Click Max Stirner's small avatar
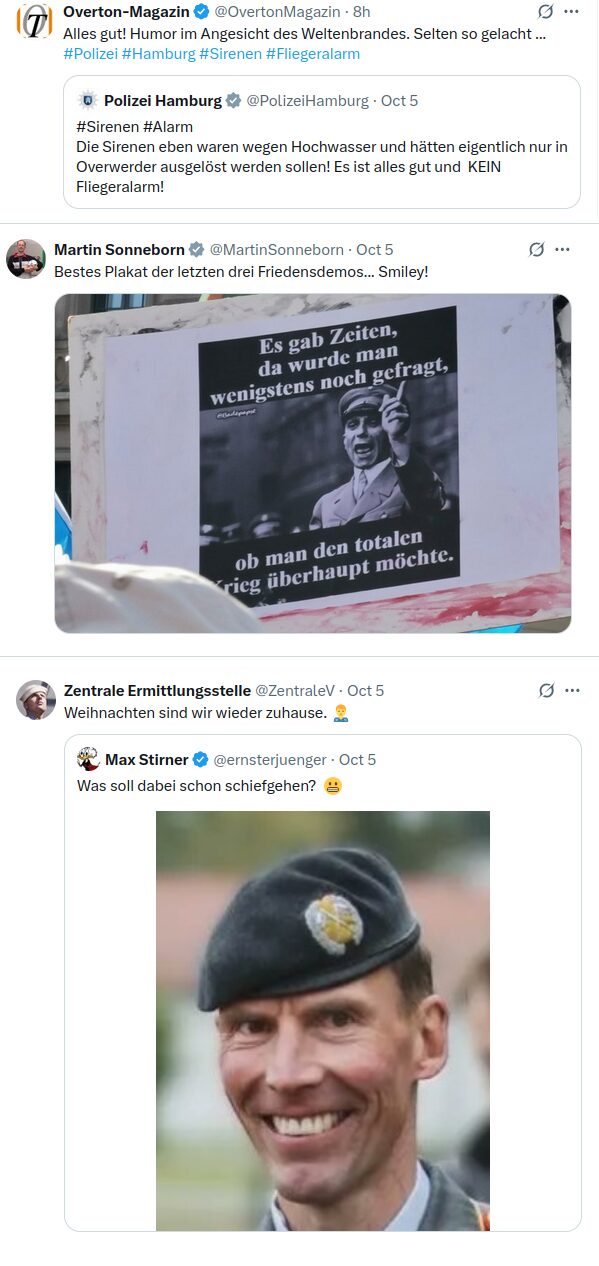 tap(88, 759)
